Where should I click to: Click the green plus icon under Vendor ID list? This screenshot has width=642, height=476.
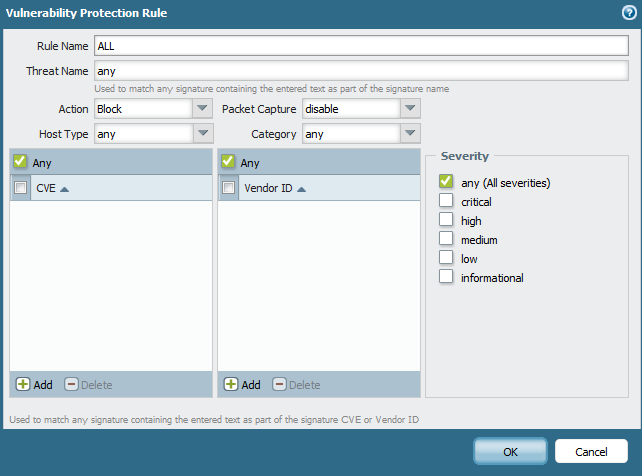231,384
